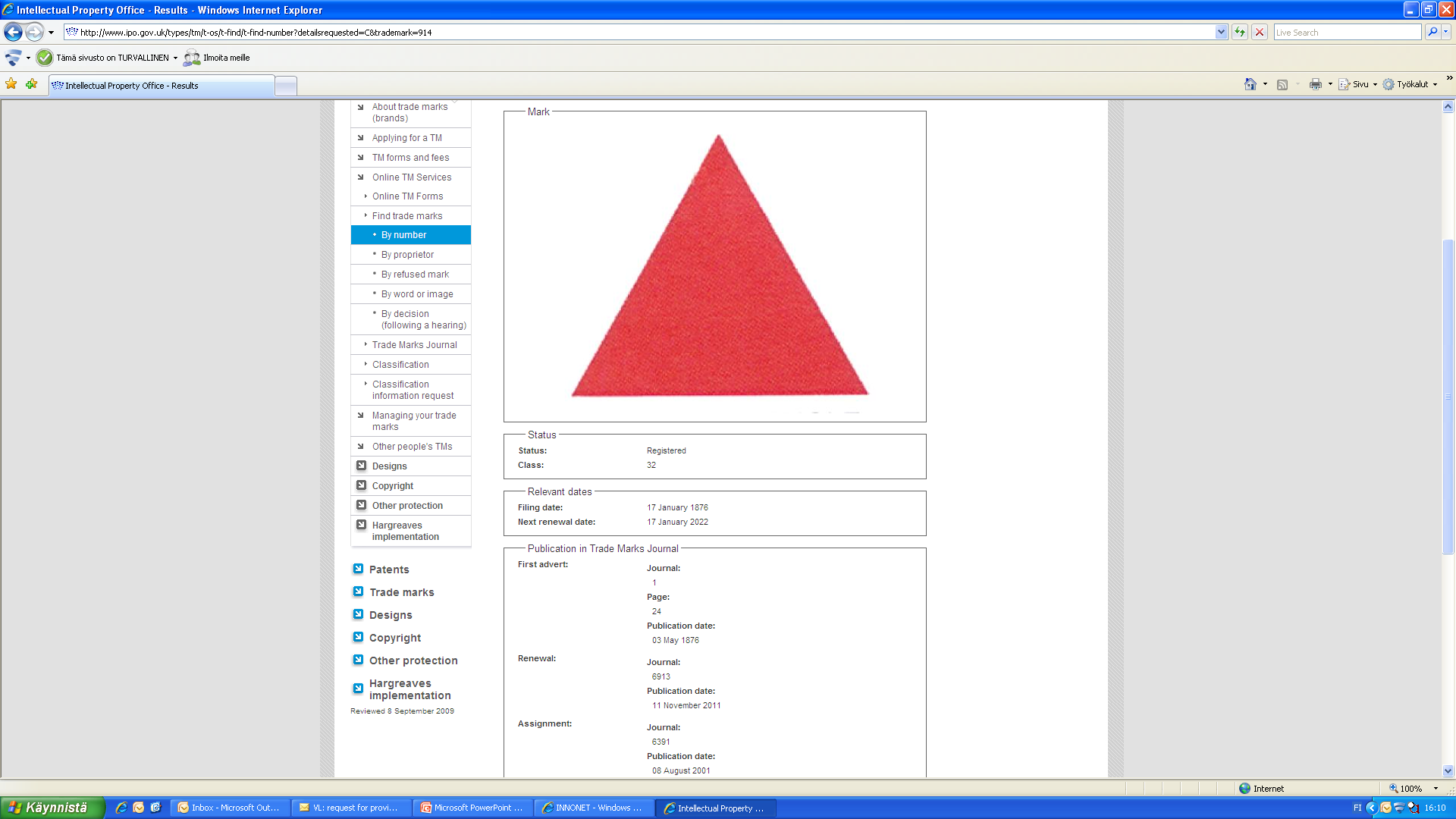The image size is (1456, 819).
Task: Open 'Online TM Services' sidebar link
Action: tap(412, 177)
